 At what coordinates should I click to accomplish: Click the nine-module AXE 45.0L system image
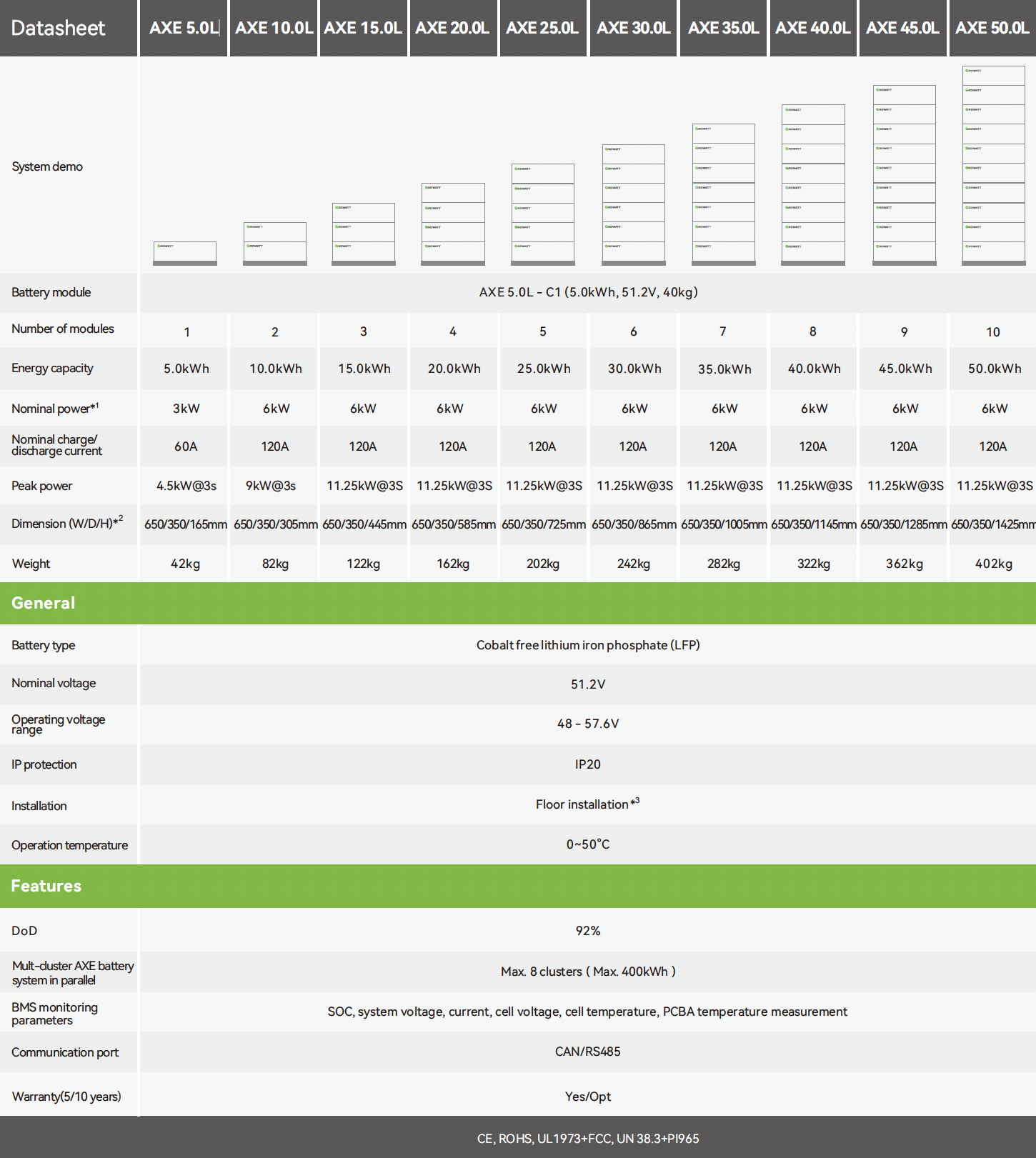905,175
